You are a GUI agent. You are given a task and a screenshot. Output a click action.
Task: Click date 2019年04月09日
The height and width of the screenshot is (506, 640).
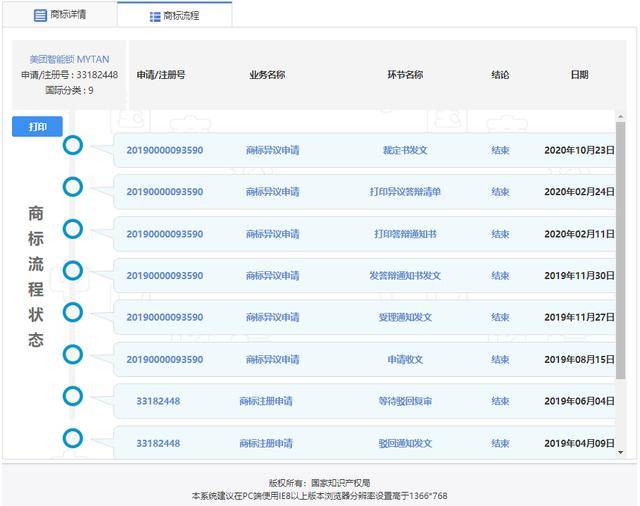click(x=579, y=444)
